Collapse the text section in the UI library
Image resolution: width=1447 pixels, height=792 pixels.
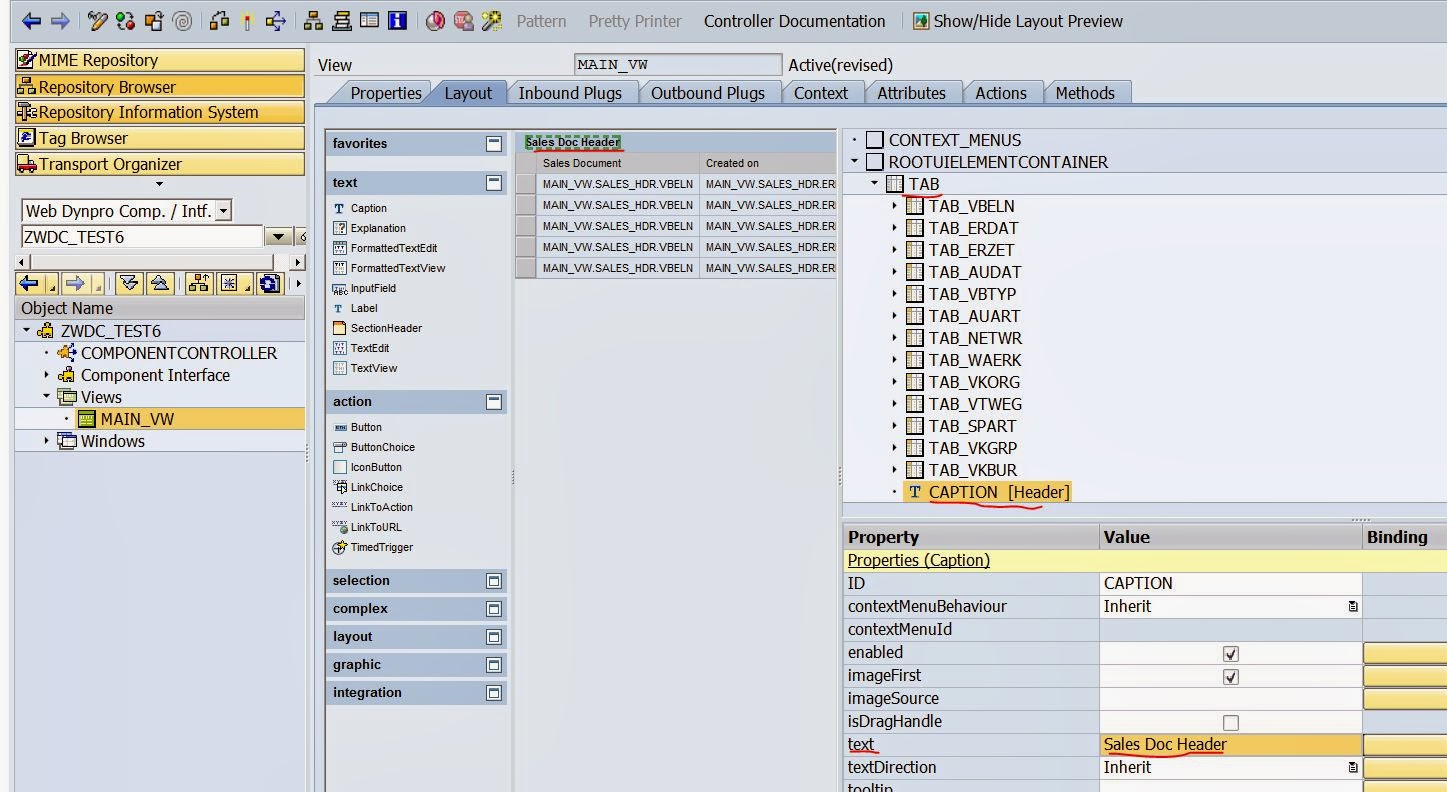pyautogui.click(x=493, y=183)
